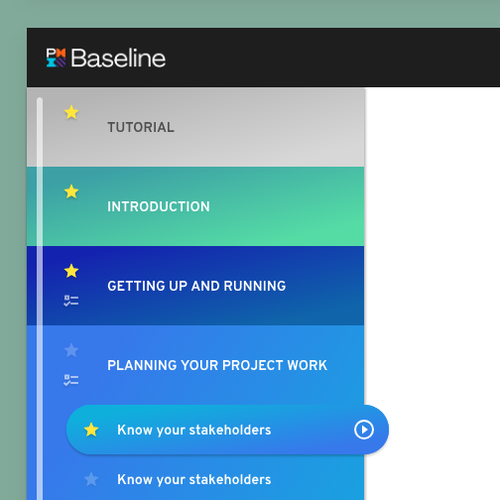Click the Baseline title text
This screenshot has width=500, height=500.
click(118, 58)
